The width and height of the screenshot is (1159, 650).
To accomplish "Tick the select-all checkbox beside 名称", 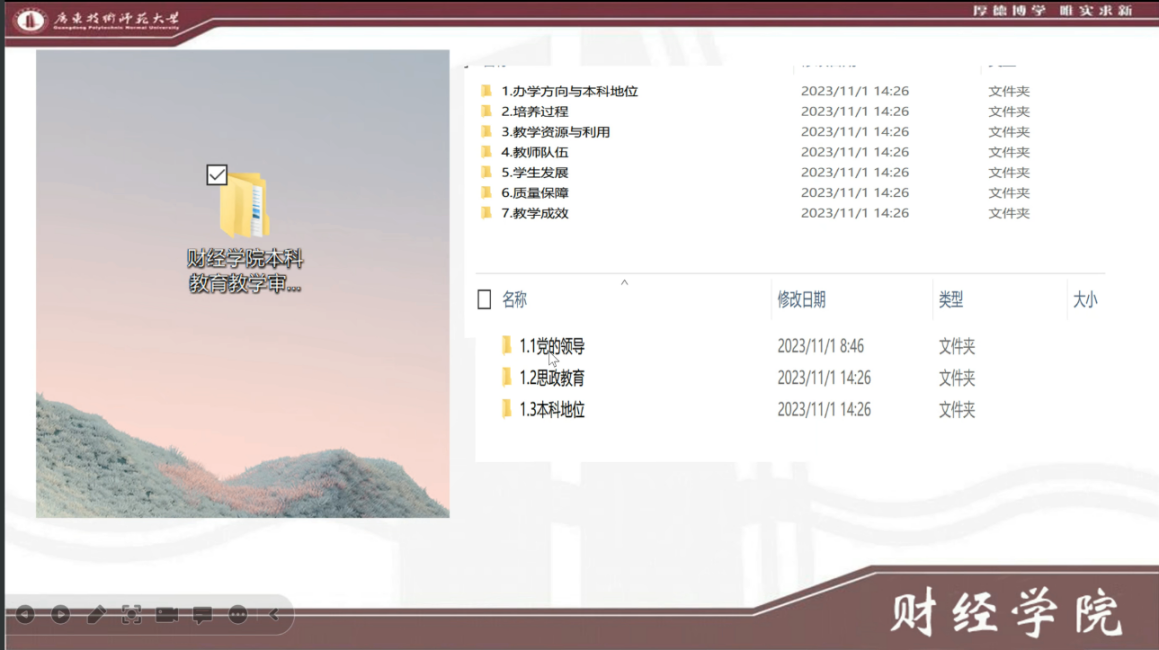I will click(484, 299).
